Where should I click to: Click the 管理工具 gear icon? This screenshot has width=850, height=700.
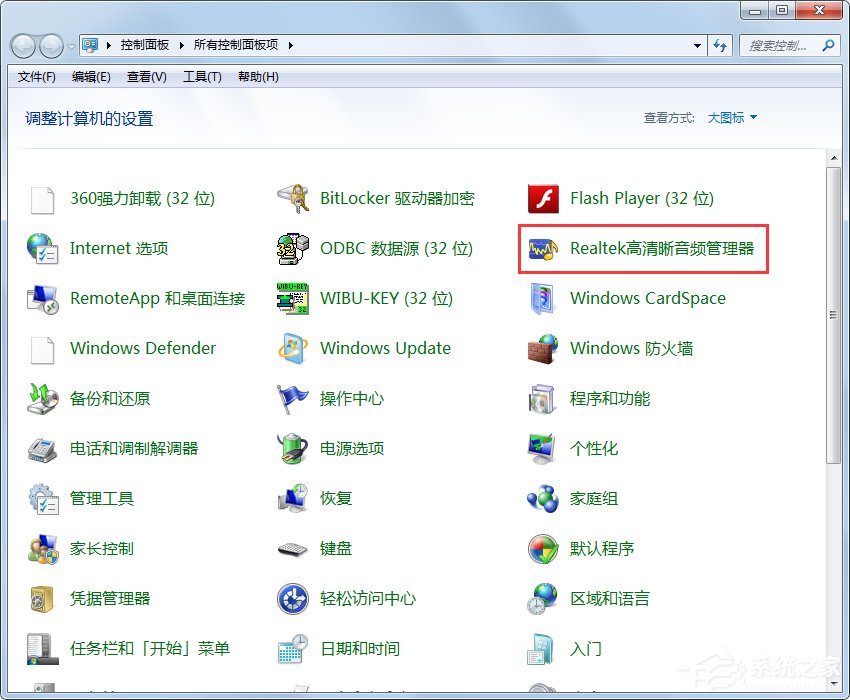pos(43,499)
